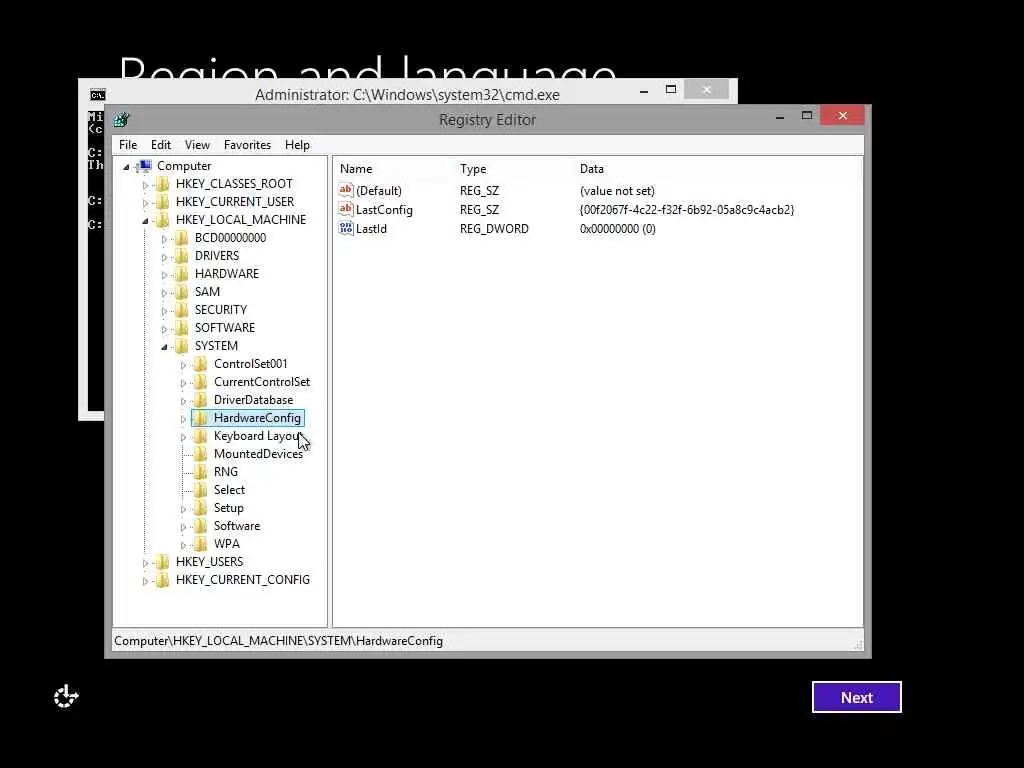Click HKEY_CURRENT_USER folder icon

coord(163,202)
